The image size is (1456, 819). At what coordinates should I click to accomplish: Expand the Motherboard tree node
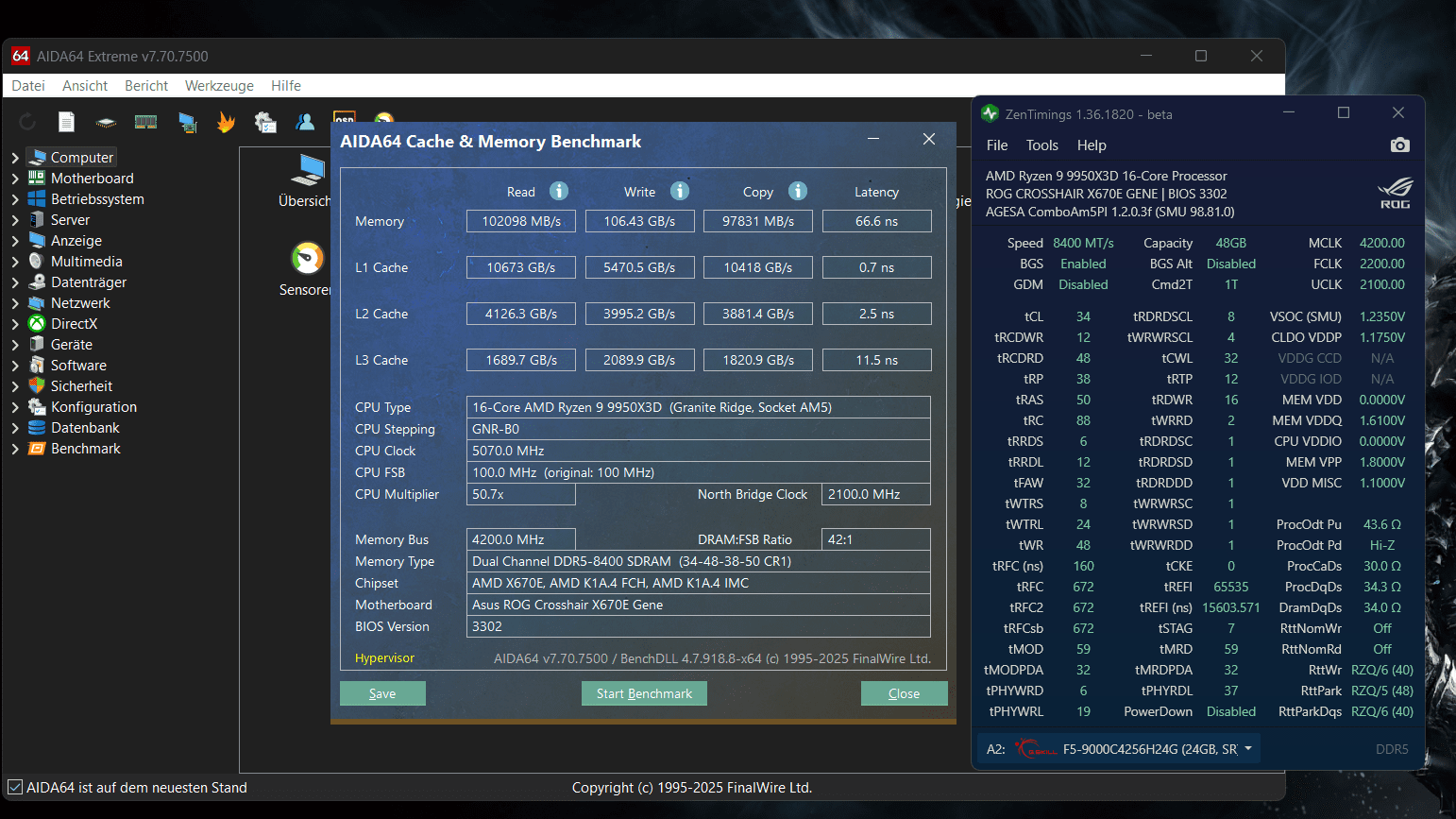15,179
